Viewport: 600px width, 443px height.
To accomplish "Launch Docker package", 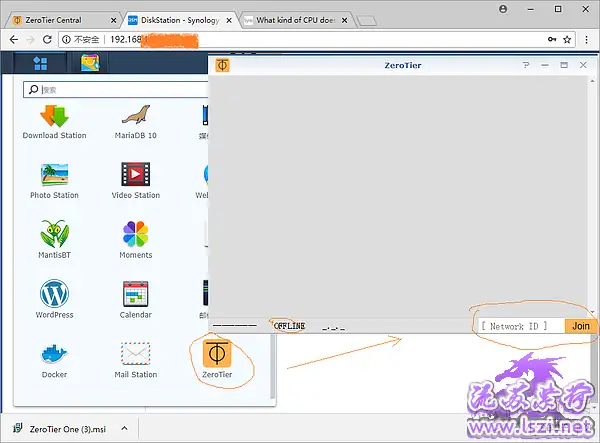I will coord(54,361).
